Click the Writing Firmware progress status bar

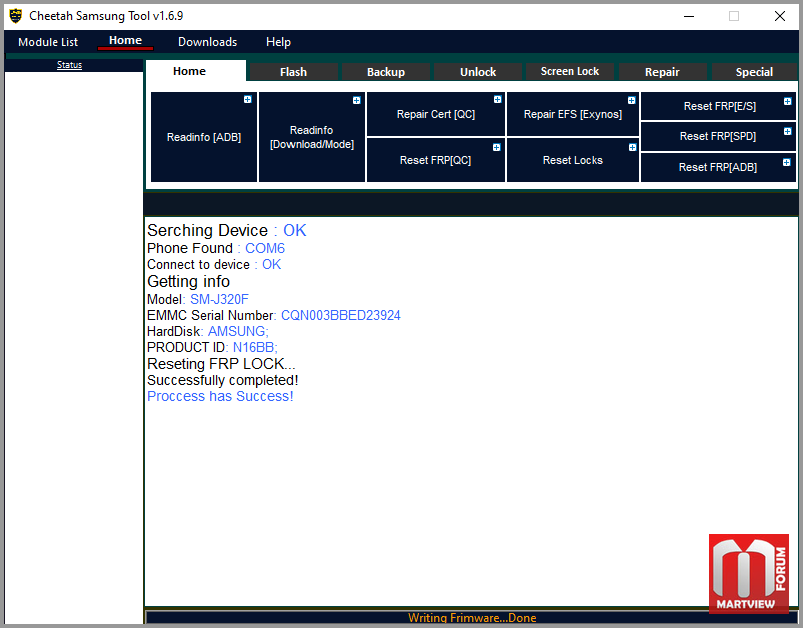471,618
